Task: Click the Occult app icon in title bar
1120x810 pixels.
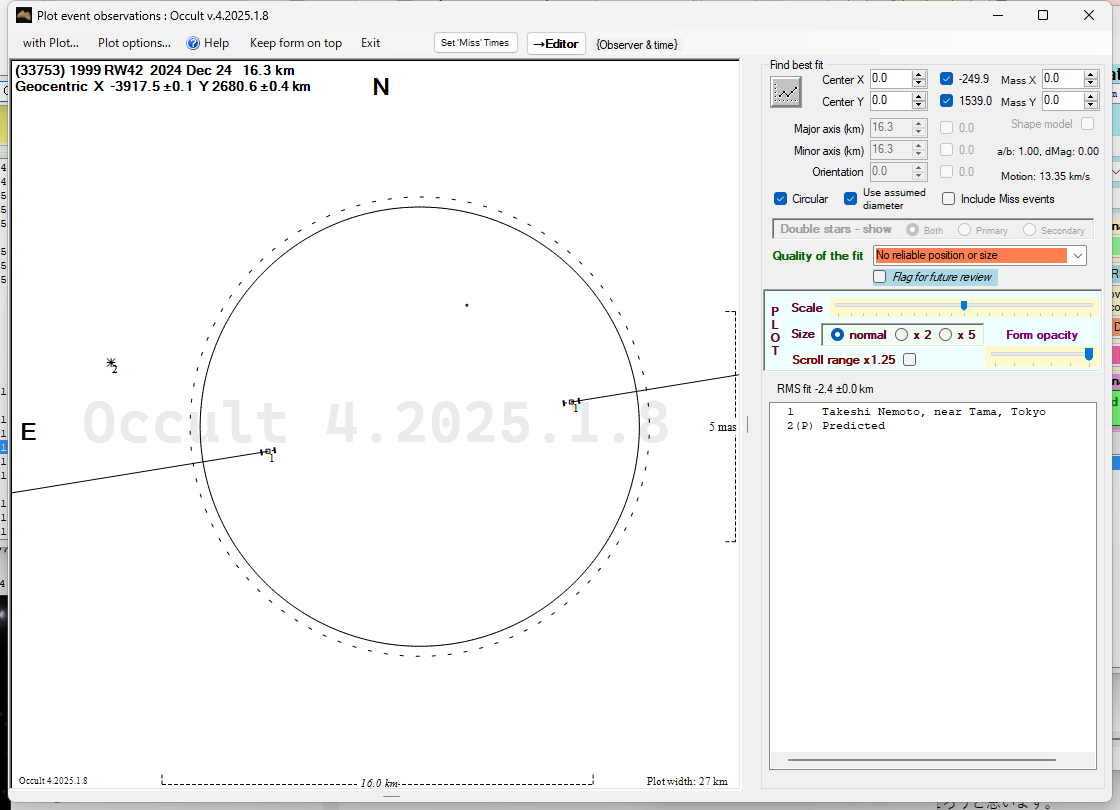Action: coord(24,15)
